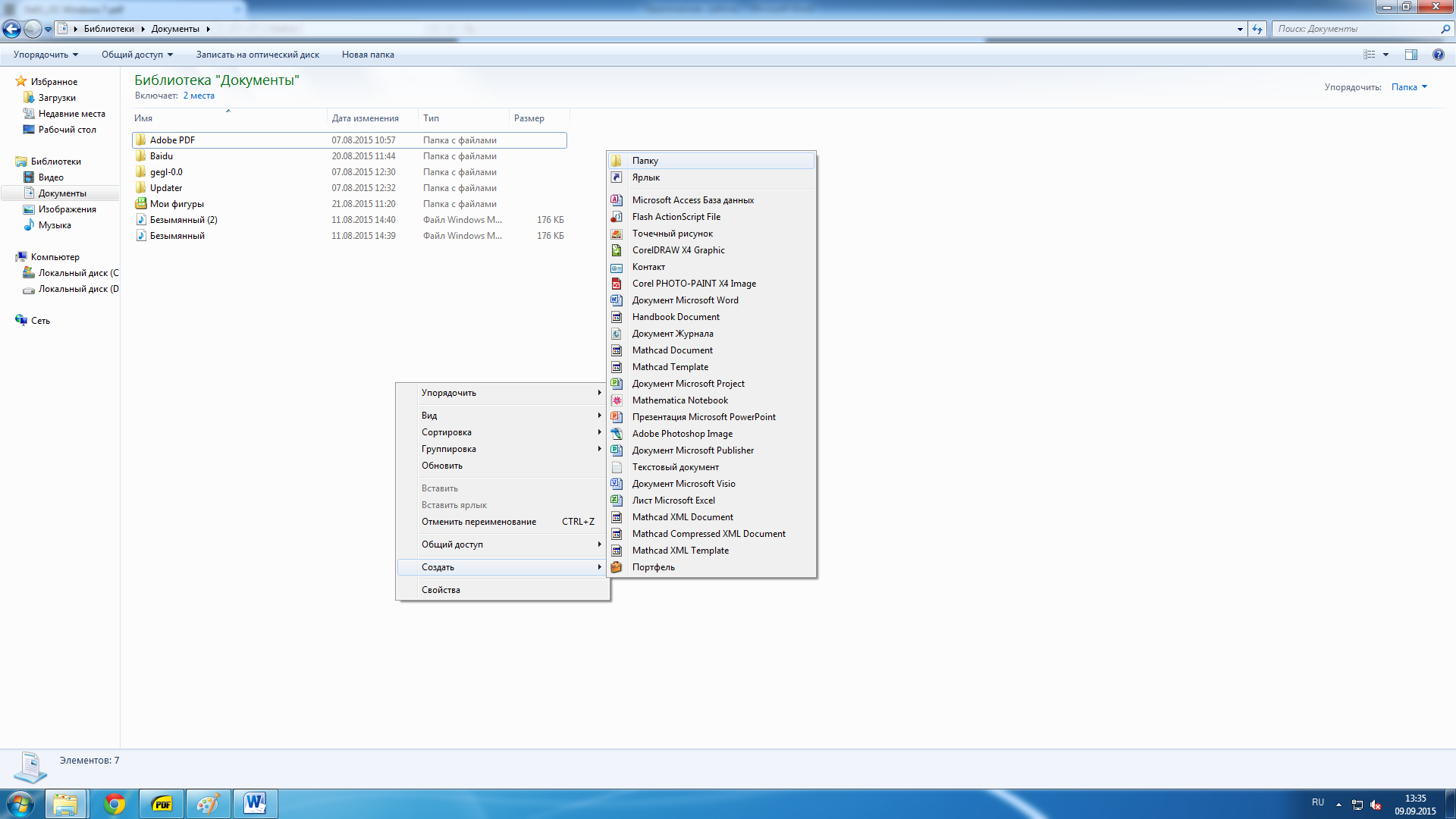Select Отменить переименование in context menu

tap(504, 522)
